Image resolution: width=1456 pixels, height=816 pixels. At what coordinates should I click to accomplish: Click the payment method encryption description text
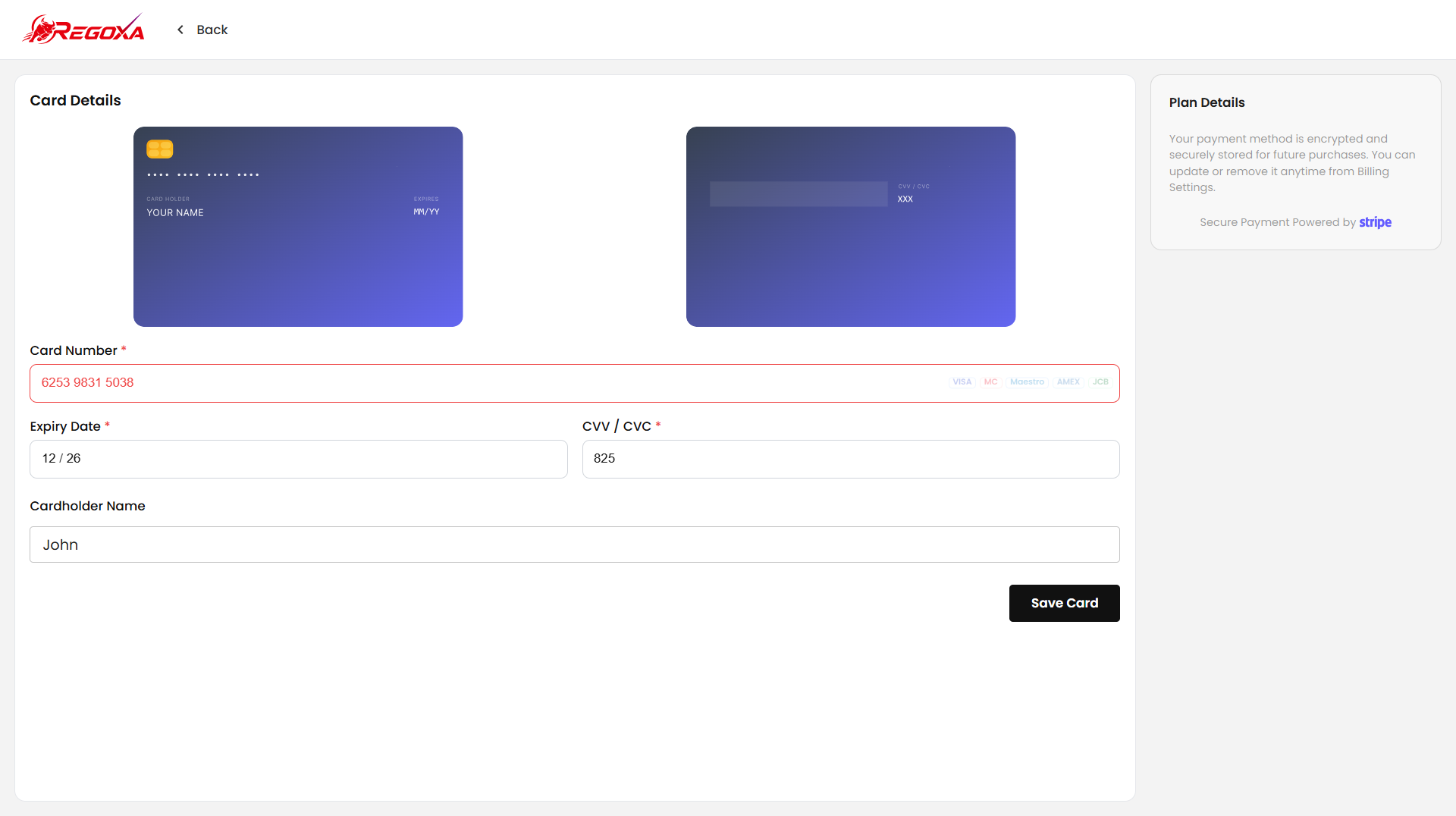click(1292, 163)
